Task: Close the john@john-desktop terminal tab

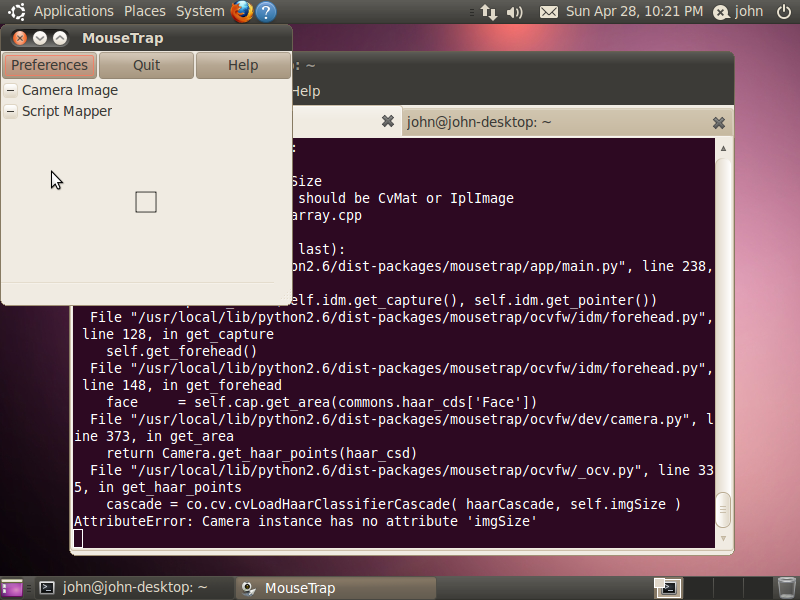Action: [719, 122]
